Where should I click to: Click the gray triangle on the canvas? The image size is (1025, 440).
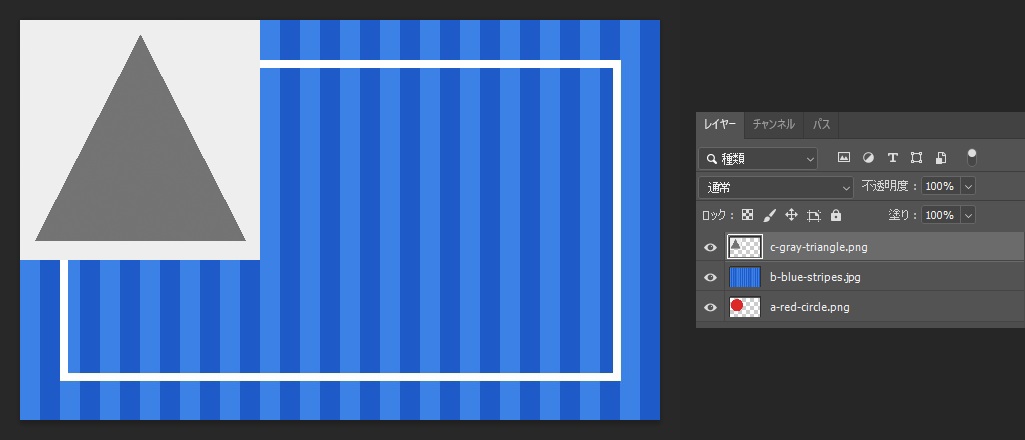(x=140, y=163)
